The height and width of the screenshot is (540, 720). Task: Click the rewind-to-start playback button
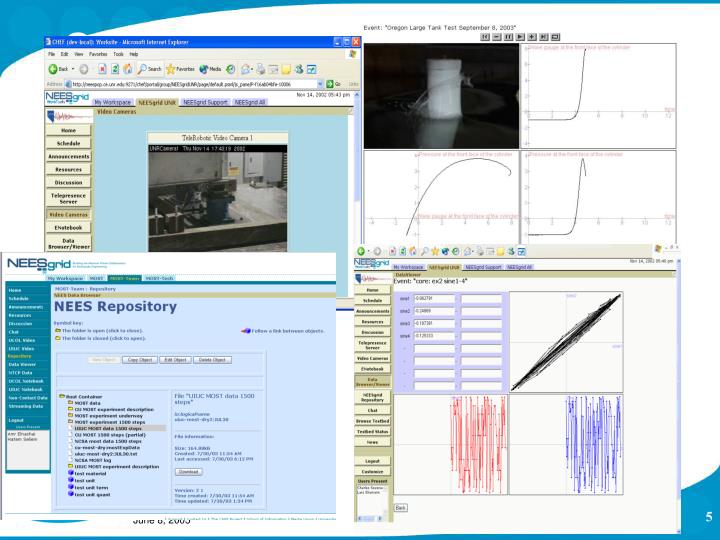coord(485,37)
